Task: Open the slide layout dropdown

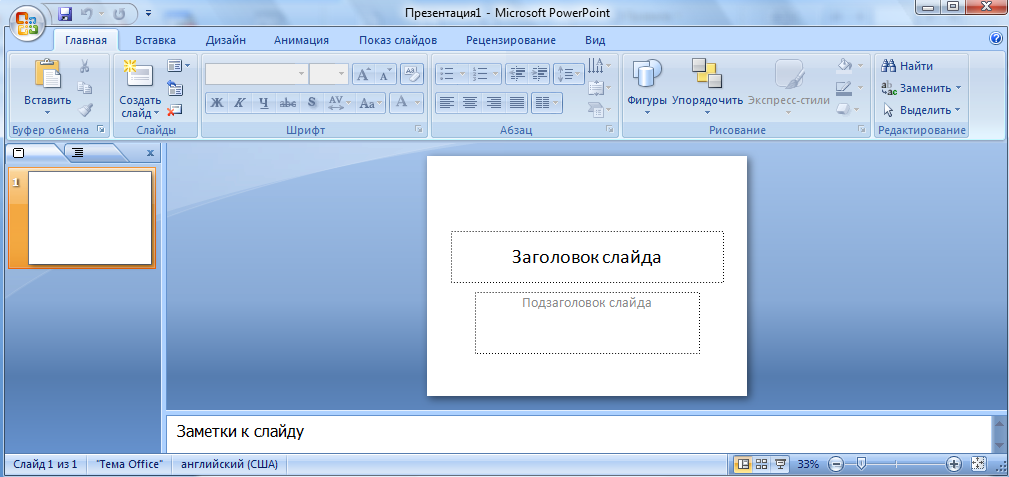Action: point(178,65)
